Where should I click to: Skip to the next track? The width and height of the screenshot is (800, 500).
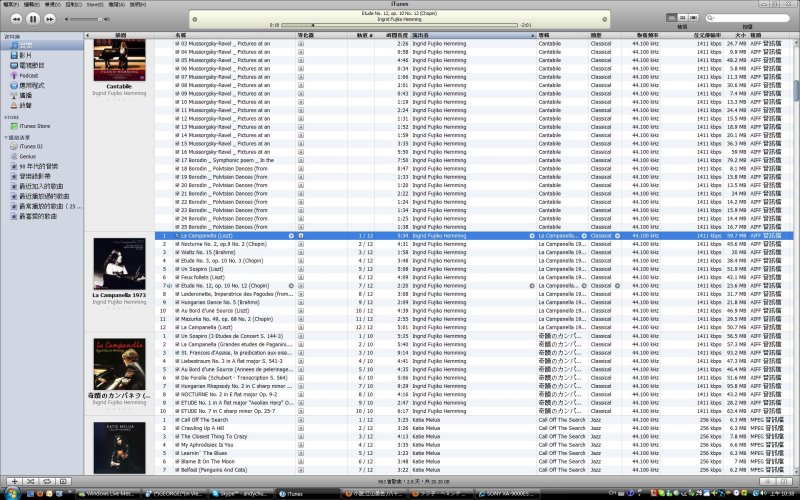tap(52, 18)
